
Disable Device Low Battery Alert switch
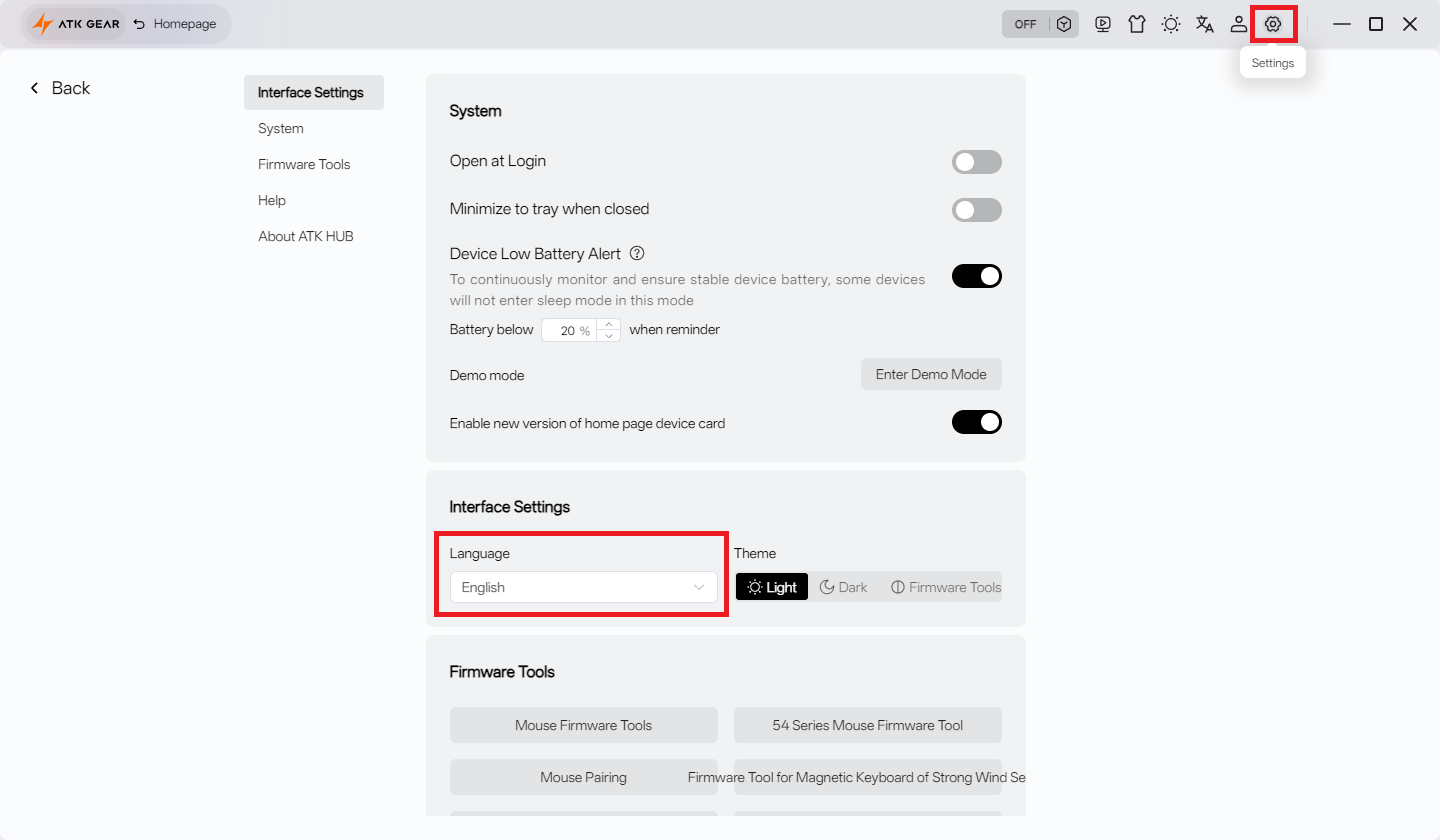pos(977,276)
